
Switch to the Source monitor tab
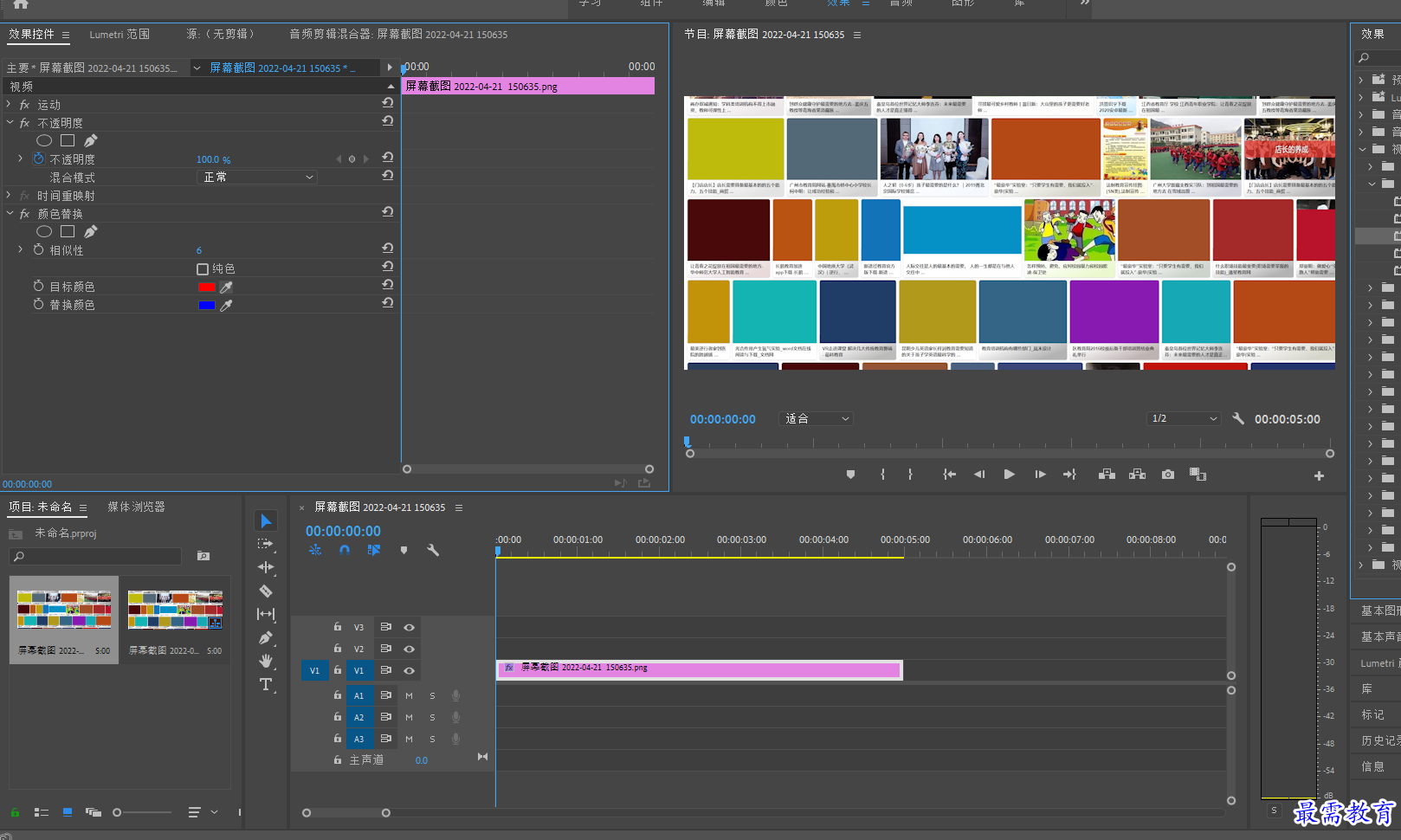click(x=221, y=35)
